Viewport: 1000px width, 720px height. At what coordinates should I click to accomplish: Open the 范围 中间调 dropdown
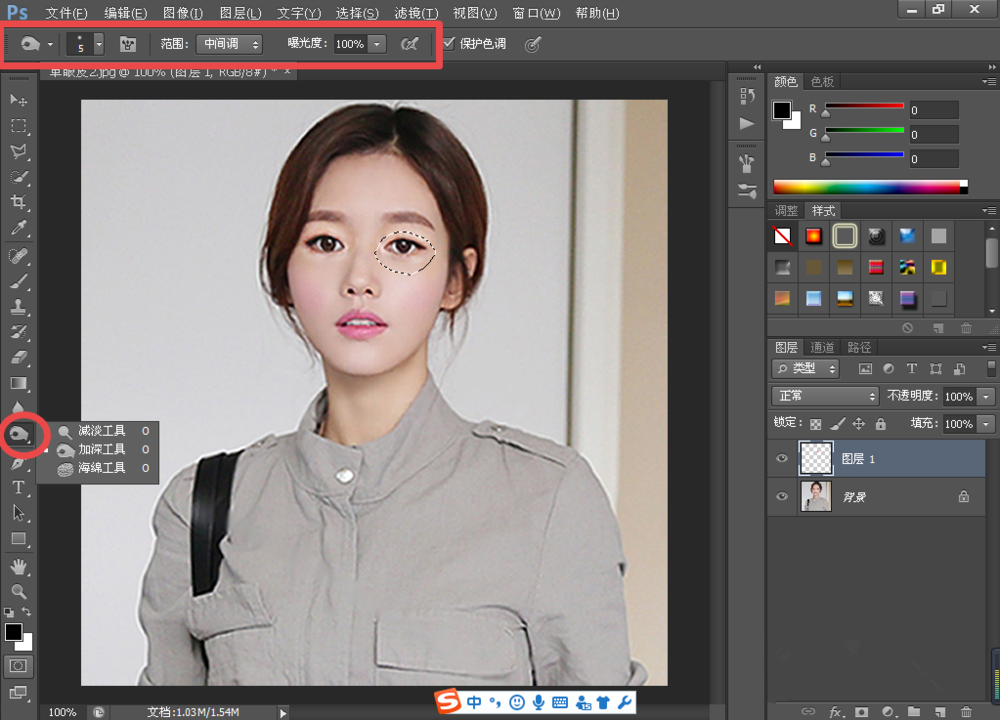click(228, 44)
